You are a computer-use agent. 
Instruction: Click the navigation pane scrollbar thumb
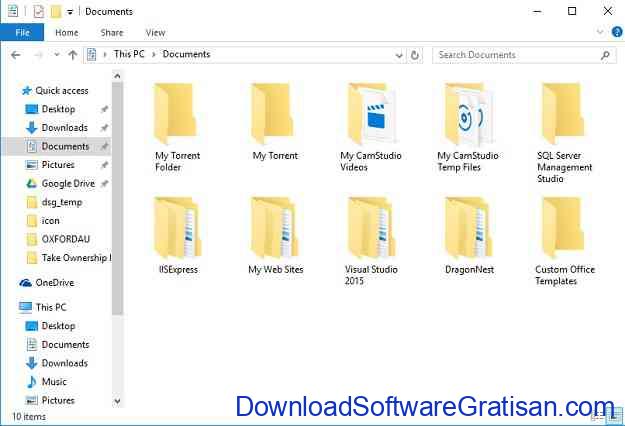click(117, 198)
